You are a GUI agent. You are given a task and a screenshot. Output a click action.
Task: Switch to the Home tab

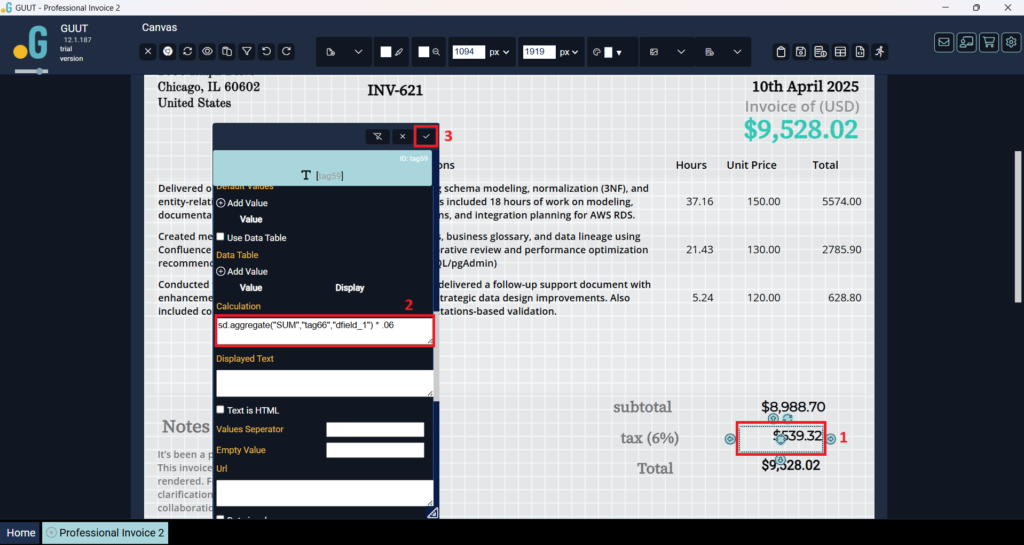point(21,533)
